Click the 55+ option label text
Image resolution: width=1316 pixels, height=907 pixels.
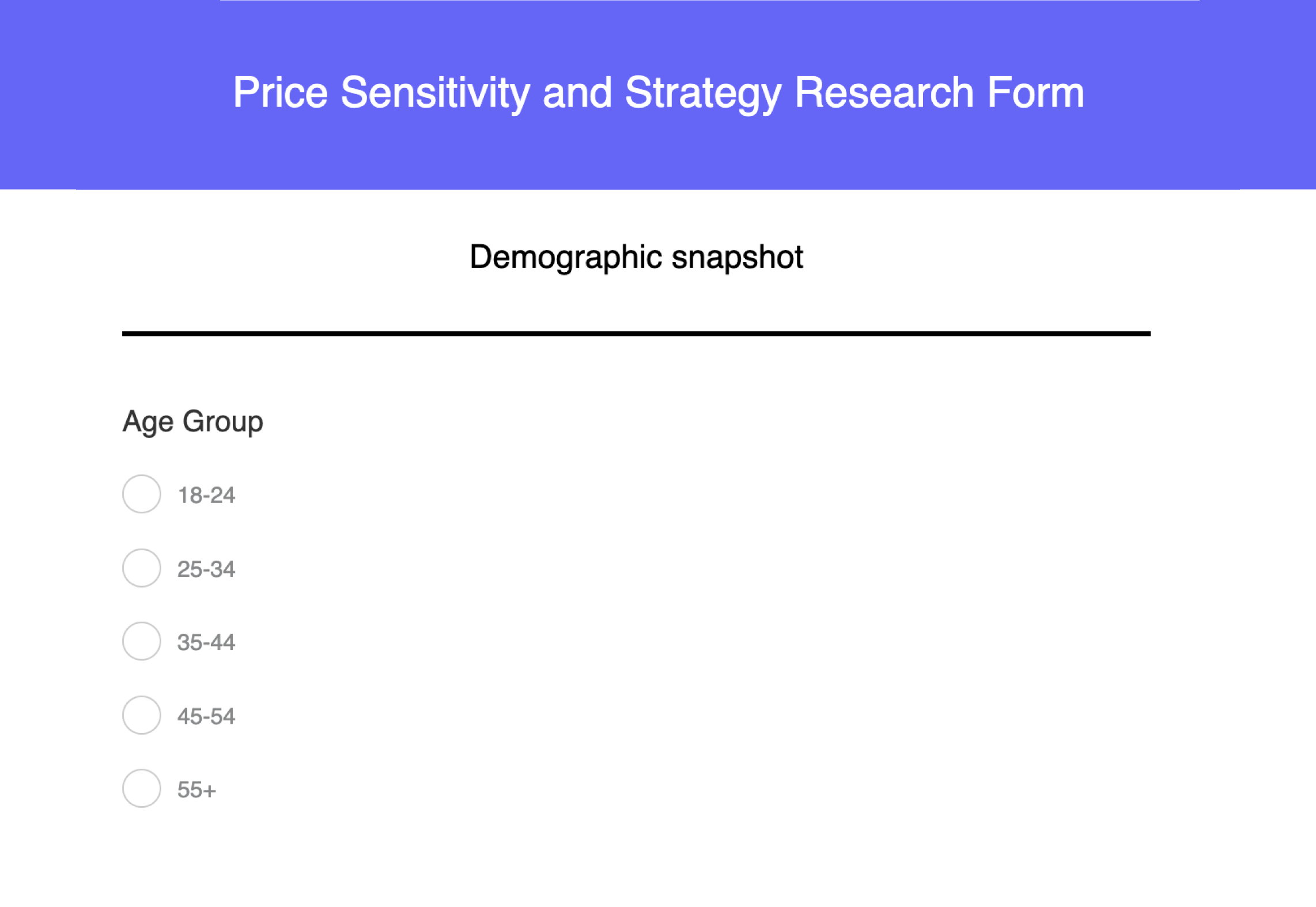[x=196, y=789]
